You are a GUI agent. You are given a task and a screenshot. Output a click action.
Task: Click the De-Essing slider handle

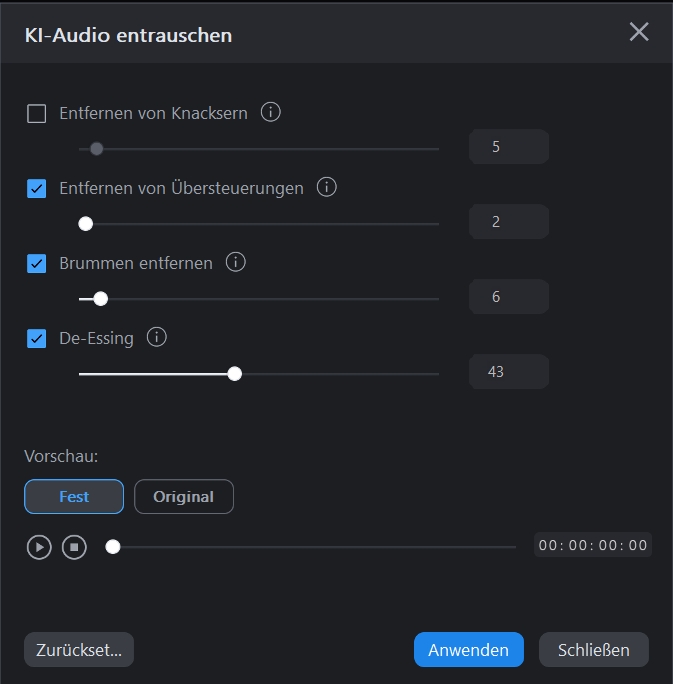click(235, 374)
